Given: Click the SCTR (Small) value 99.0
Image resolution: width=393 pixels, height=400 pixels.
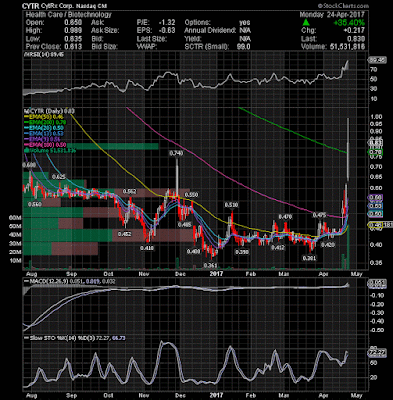Looking at the screenshot, I should tap(243, 47).
